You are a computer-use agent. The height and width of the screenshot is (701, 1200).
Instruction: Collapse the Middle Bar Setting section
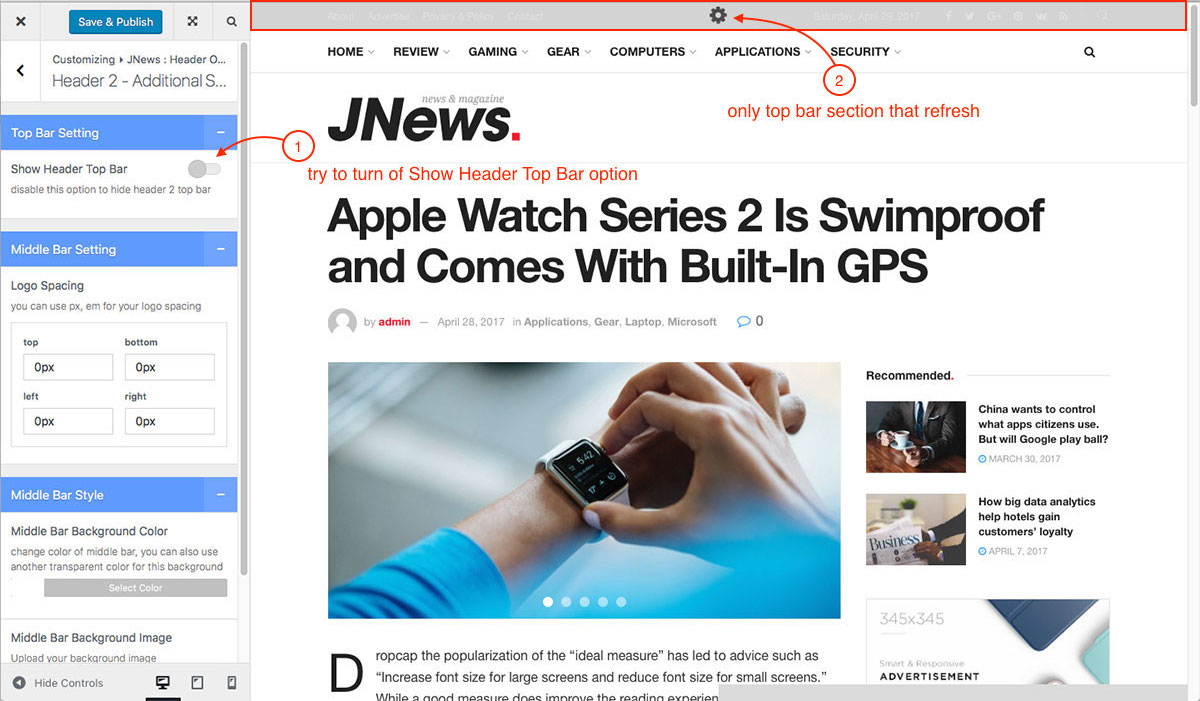pyautogui.click(x=220, y=250)
